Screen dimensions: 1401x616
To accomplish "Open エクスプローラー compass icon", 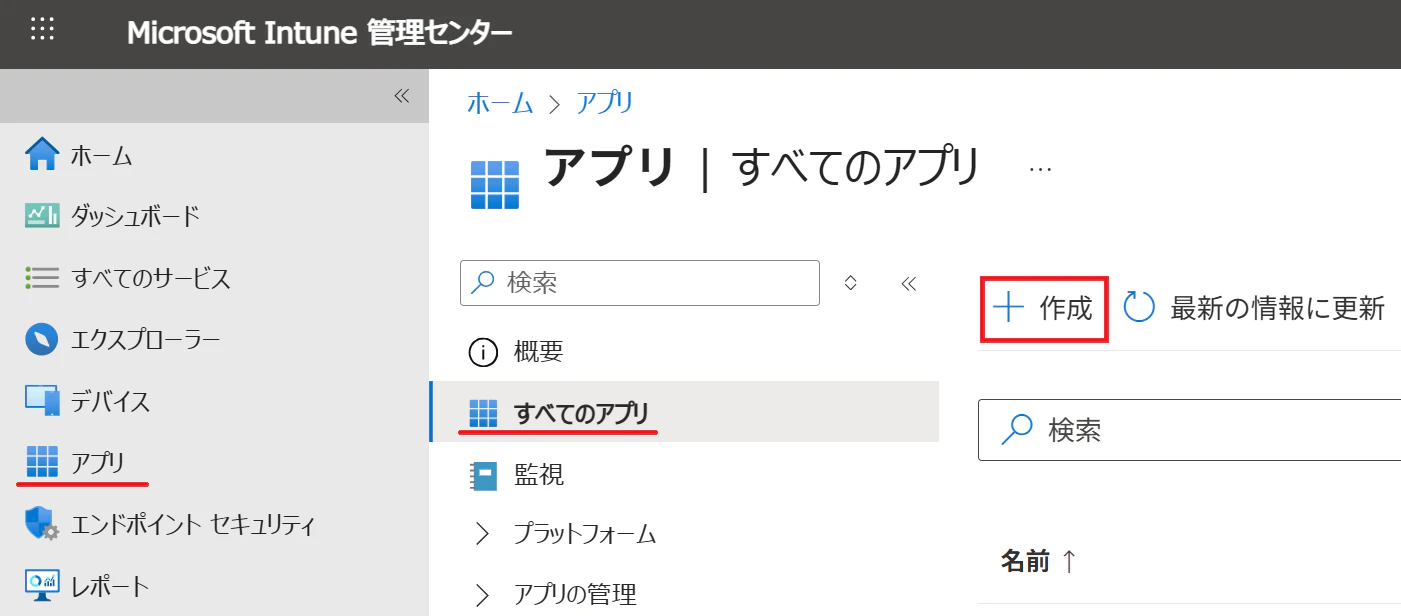I will pyautogui.click(x=42, y=339).
